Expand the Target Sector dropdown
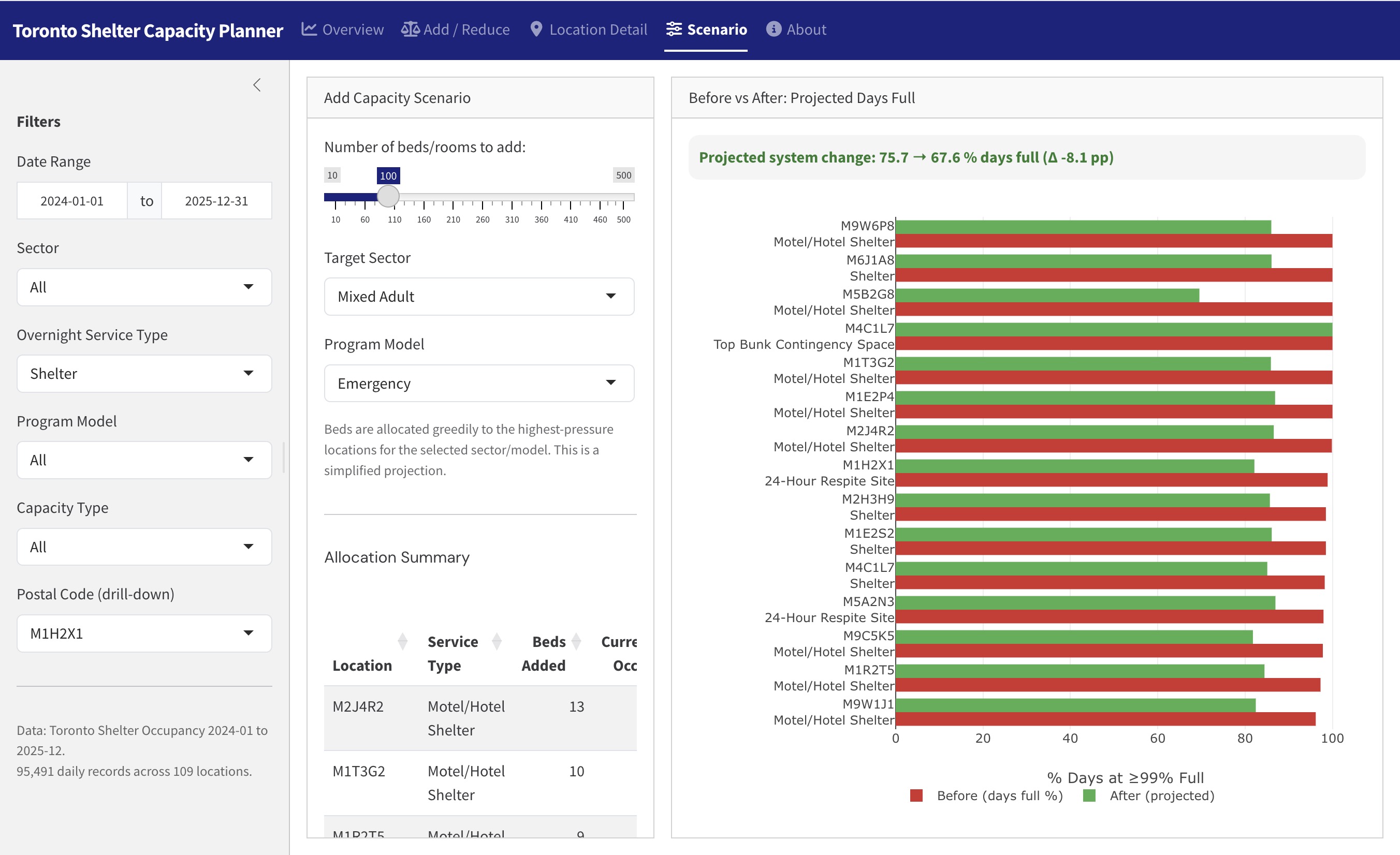Screen dimensions: 1400x855 click(x=478, y=296)
